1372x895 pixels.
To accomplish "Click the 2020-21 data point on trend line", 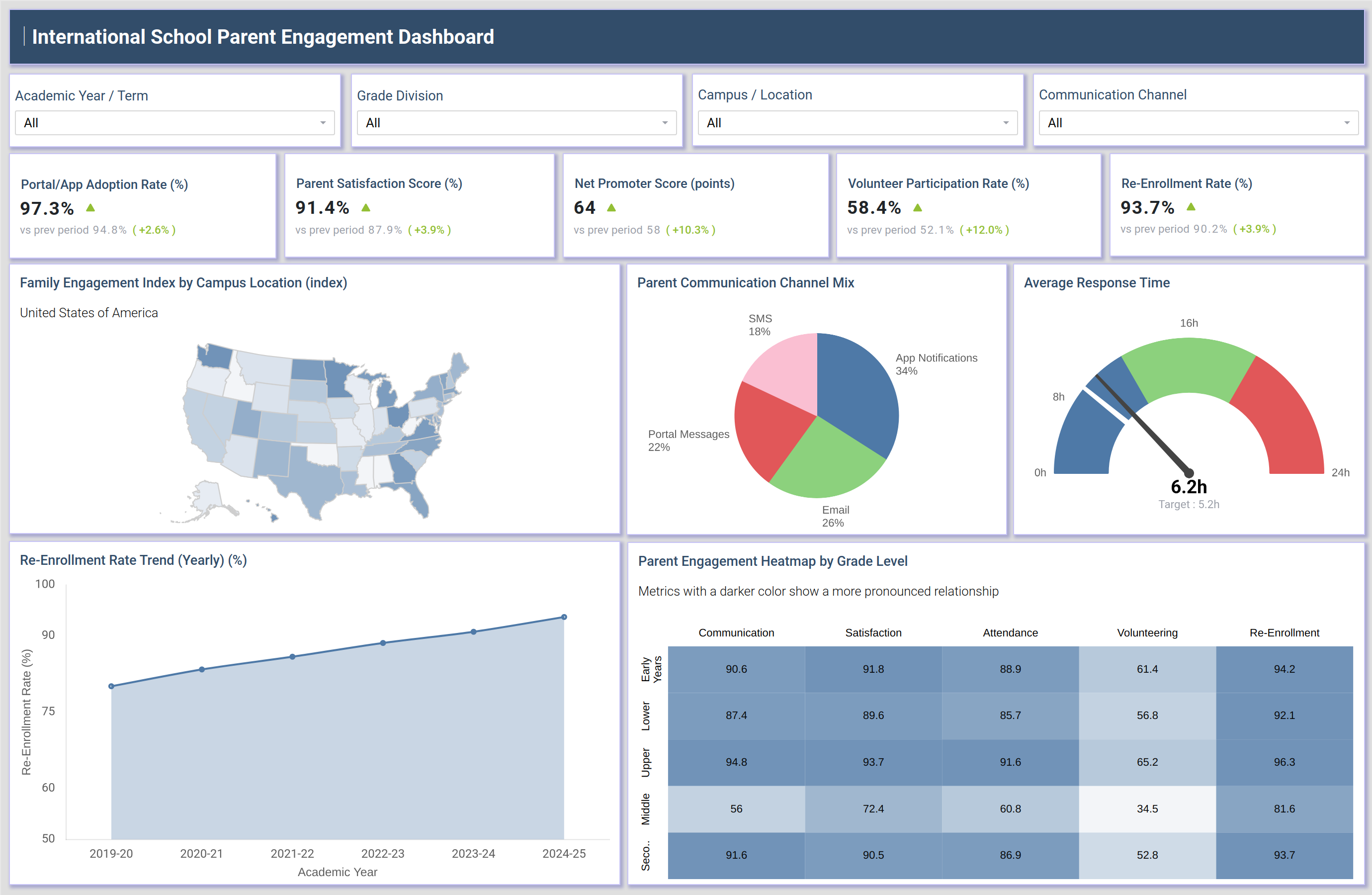I will point(202,670).
